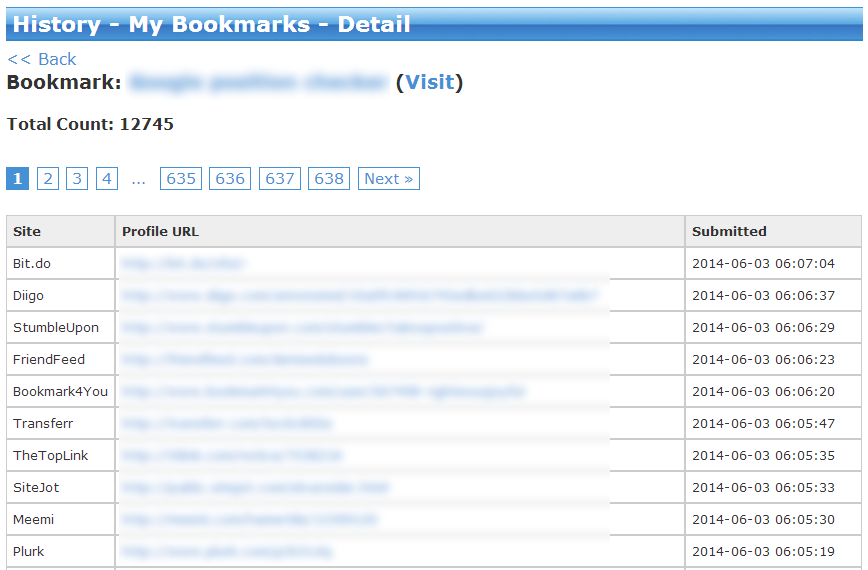Viewport: 868px width, 570px height.
Task: Jump to page 635
Action: [181, 179]
